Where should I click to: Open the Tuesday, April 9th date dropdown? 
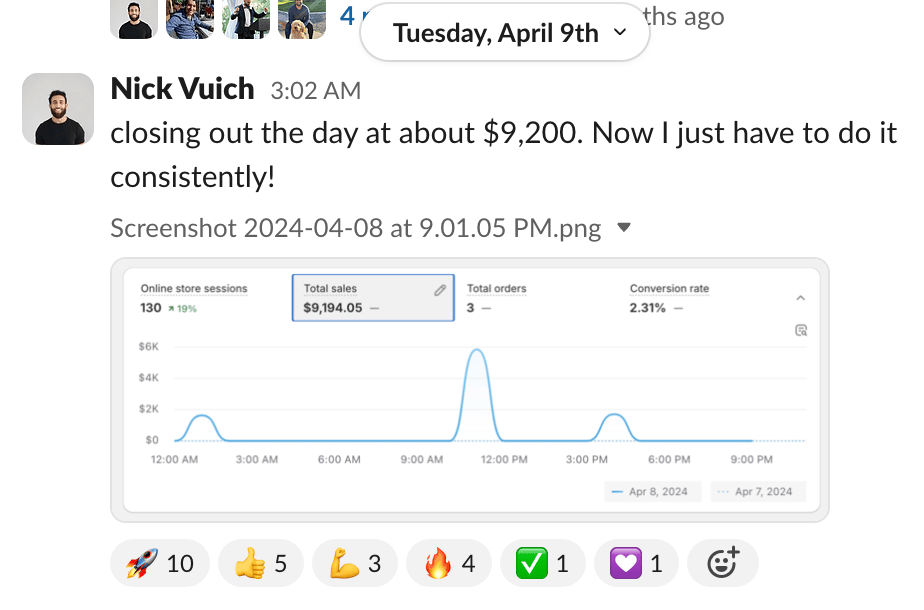pyautogui.click(x=504, y=33)
